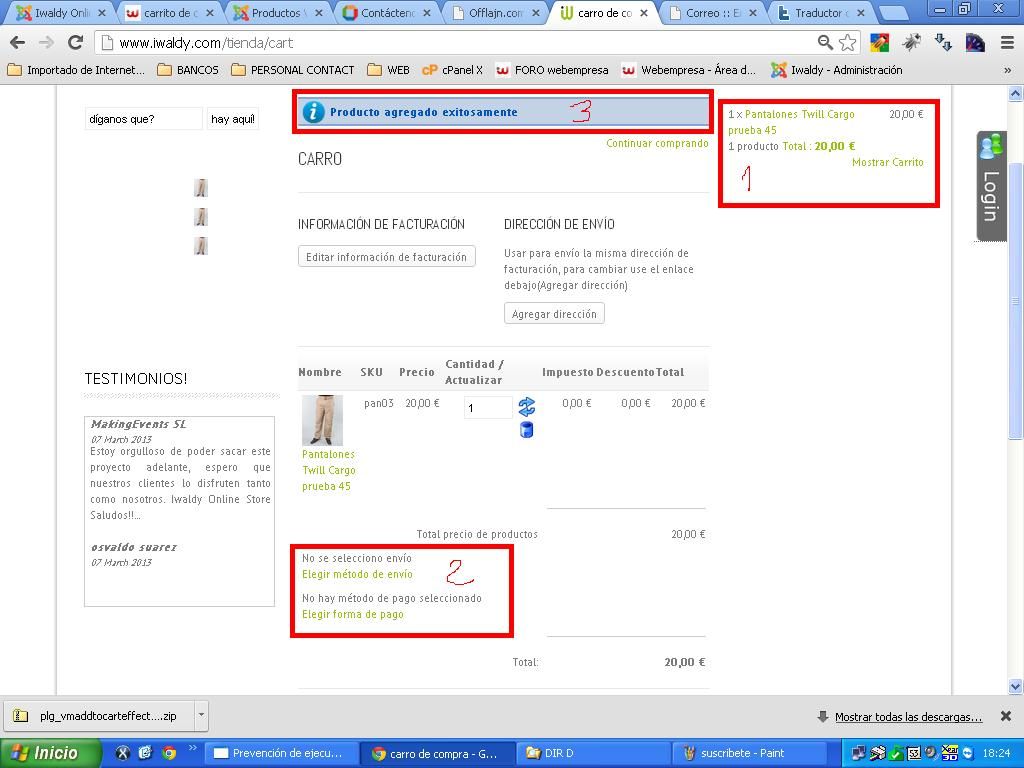This screenshot has width=1024, height=768.
Task: Click the 'díganos que?' search field
Action: [144, 119]
